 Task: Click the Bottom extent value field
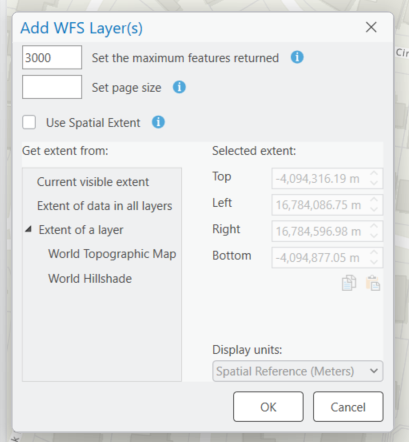327,257
